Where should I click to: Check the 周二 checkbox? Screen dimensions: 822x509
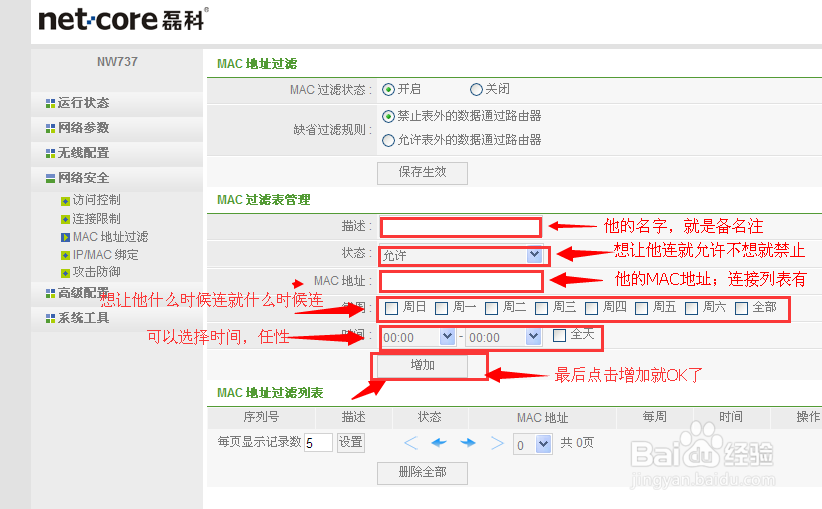pyautogui.click(x=491, y=308)
